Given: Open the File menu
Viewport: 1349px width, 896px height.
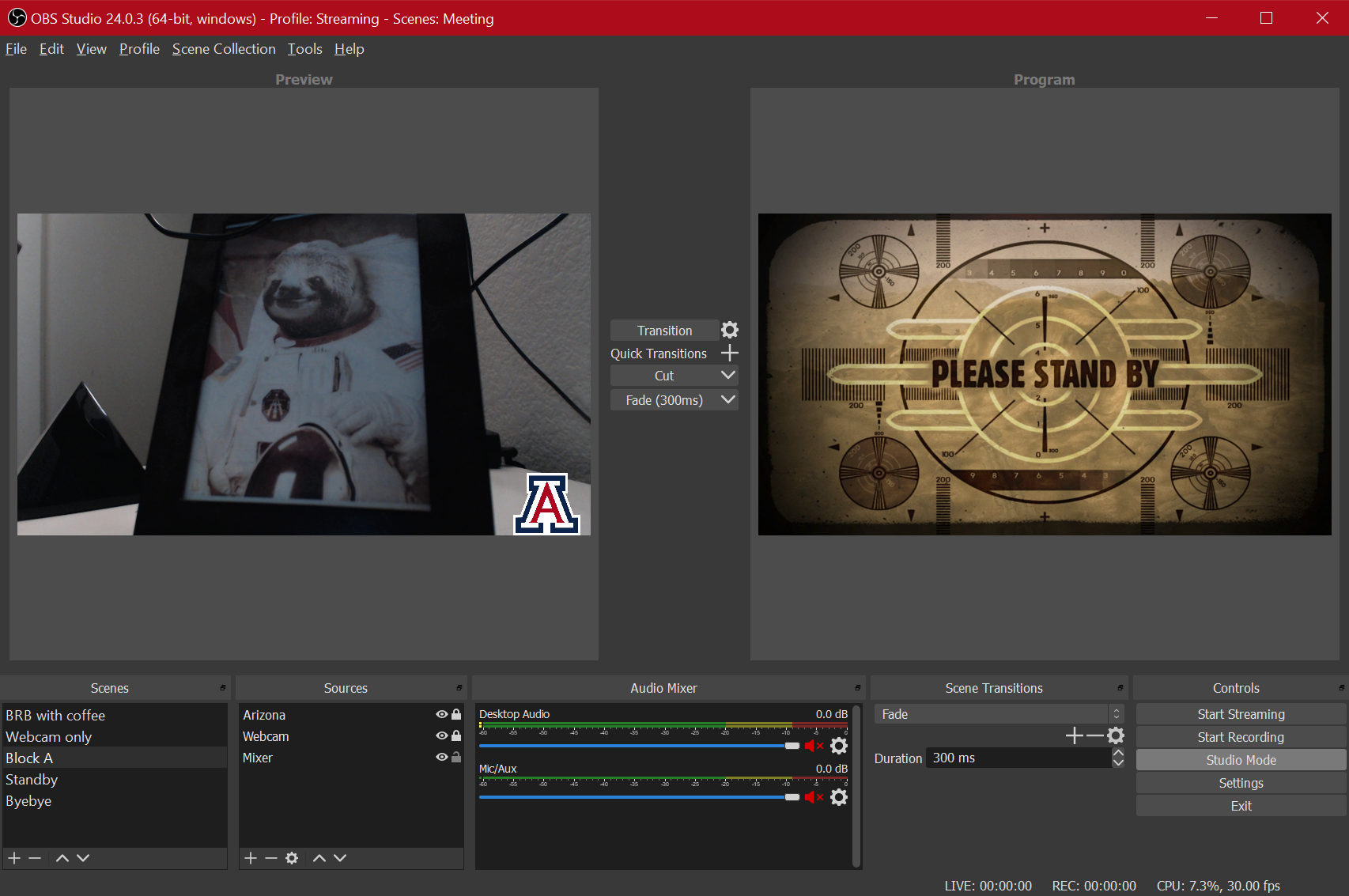Looking at the screenshot, I should tap(16, 49).
